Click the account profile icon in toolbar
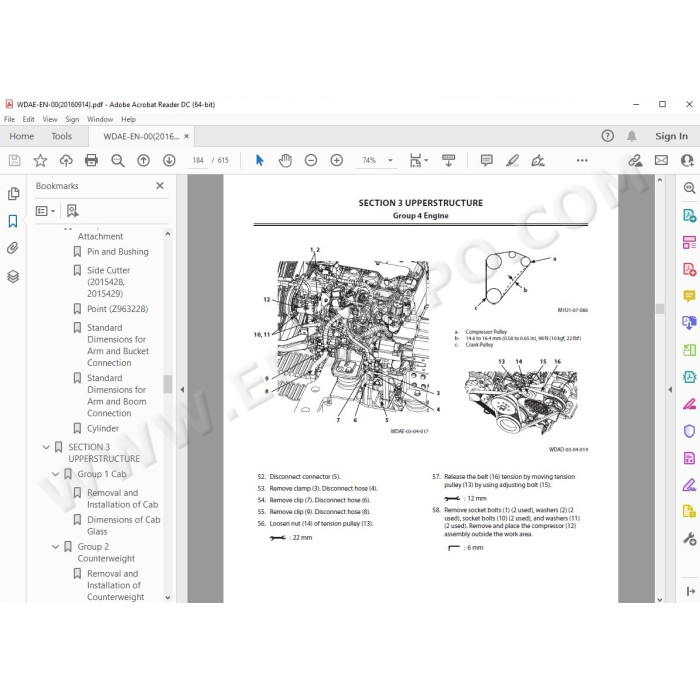 [687, 160]
